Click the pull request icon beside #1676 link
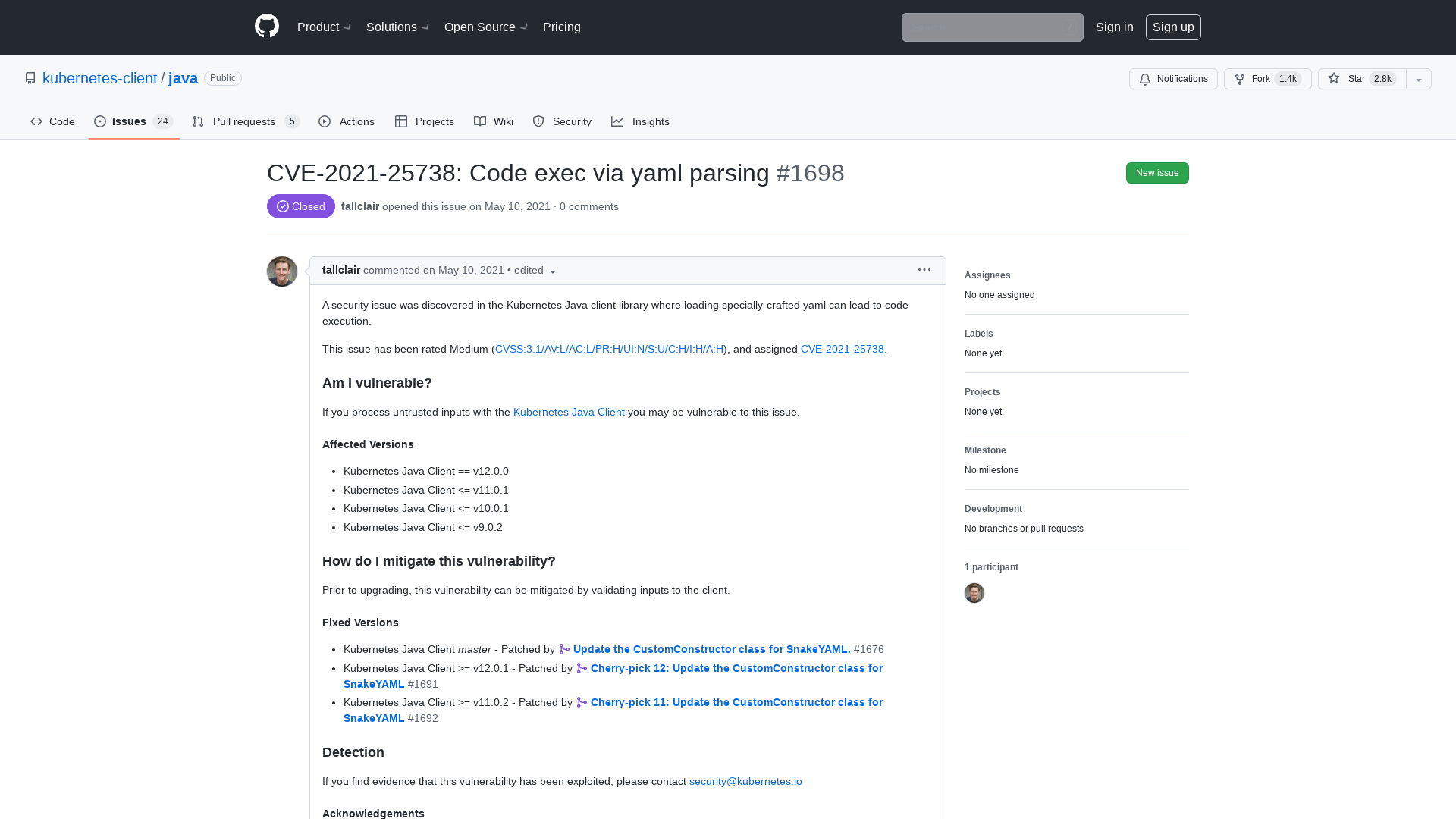This screenshot has height=819, width=1456. pyautogui.click(x=564, y=649)
